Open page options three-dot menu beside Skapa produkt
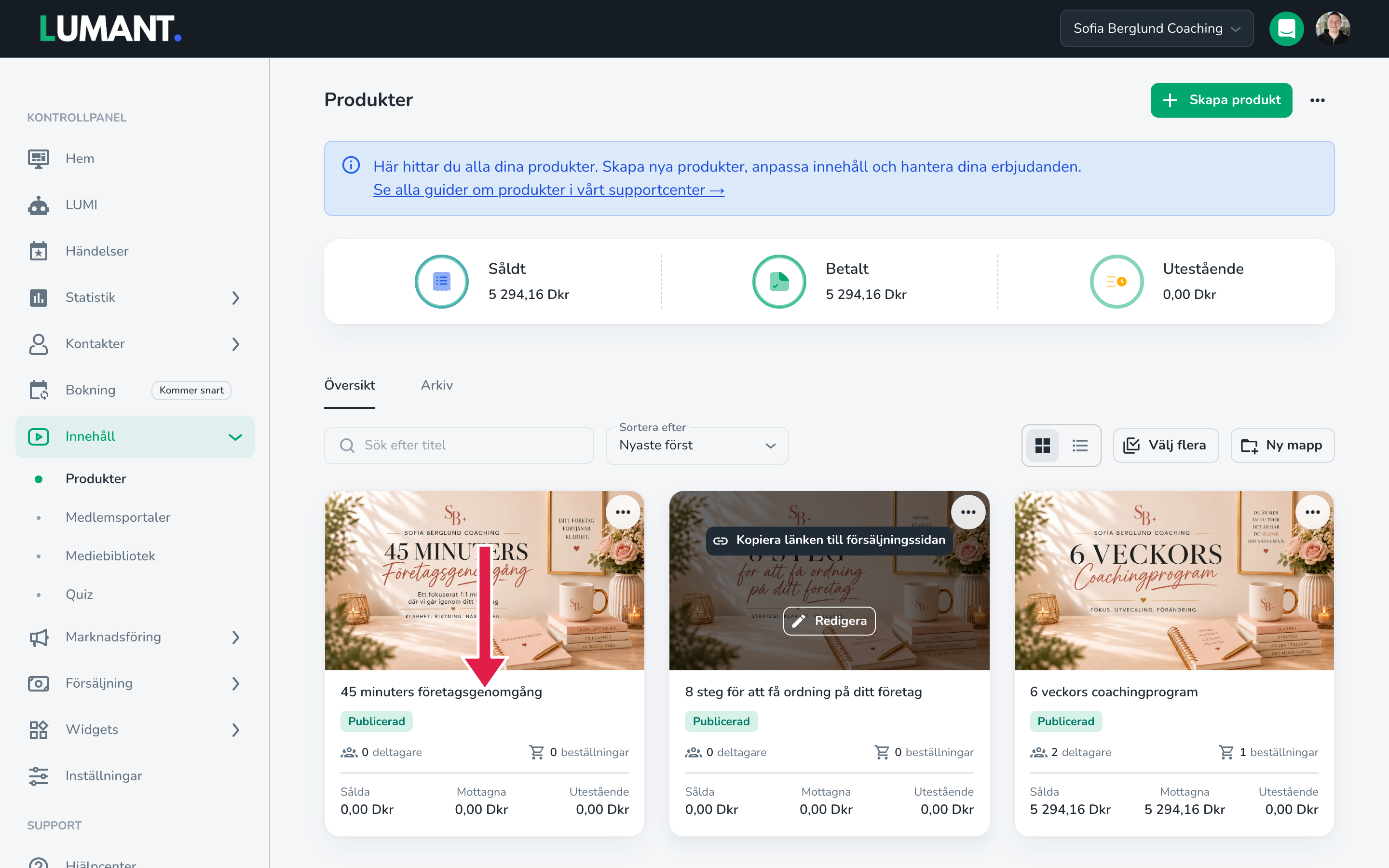The image size is (1389, 868). [1317, 100]
